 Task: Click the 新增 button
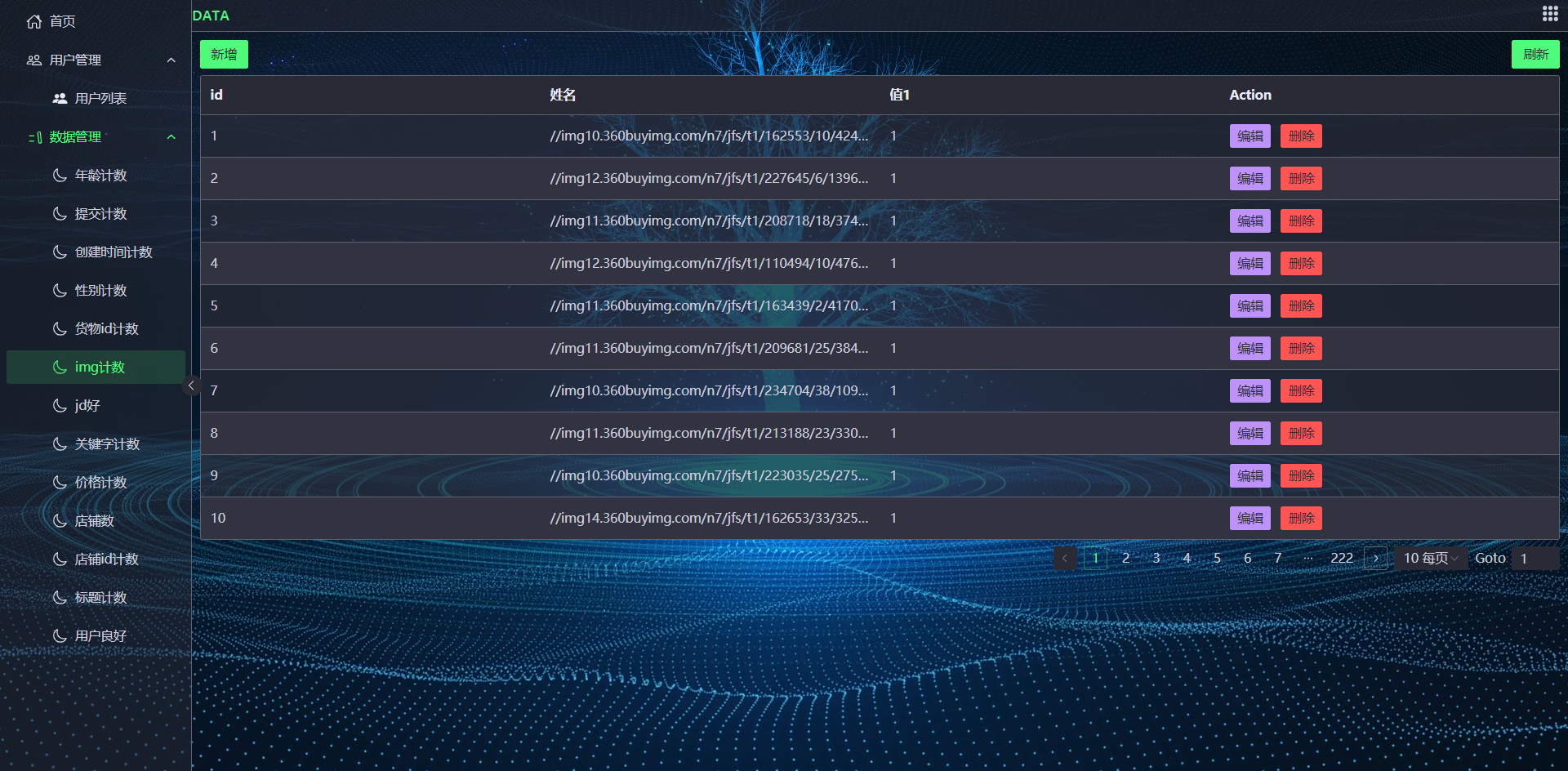click(223, 54)
